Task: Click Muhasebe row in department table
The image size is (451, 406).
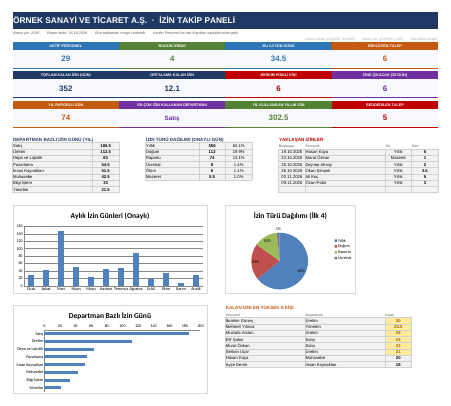Action: pyautogui.click(x=66, y=177)
